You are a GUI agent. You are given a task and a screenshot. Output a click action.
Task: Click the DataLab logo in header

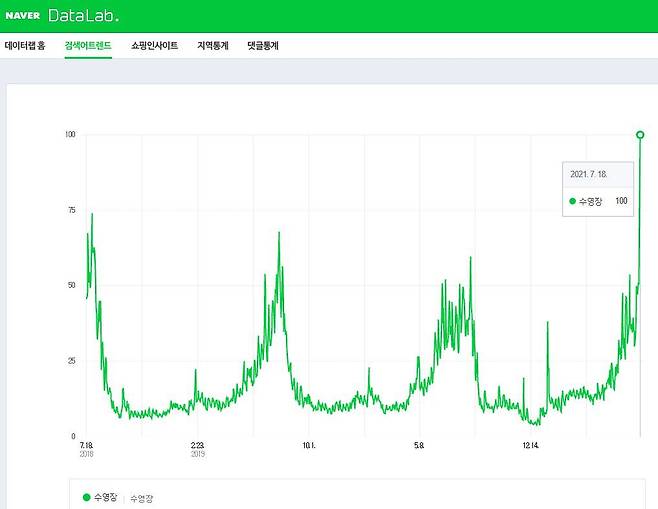(x=83, y=16)
